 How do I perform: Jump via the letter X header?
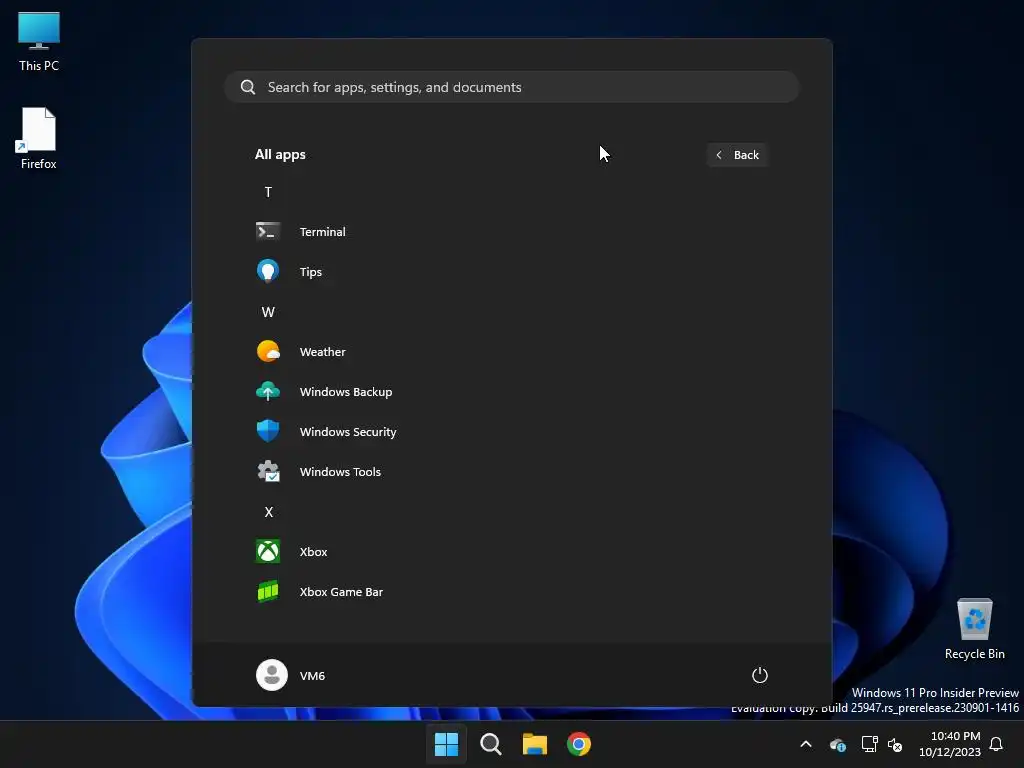click(268, 512)
